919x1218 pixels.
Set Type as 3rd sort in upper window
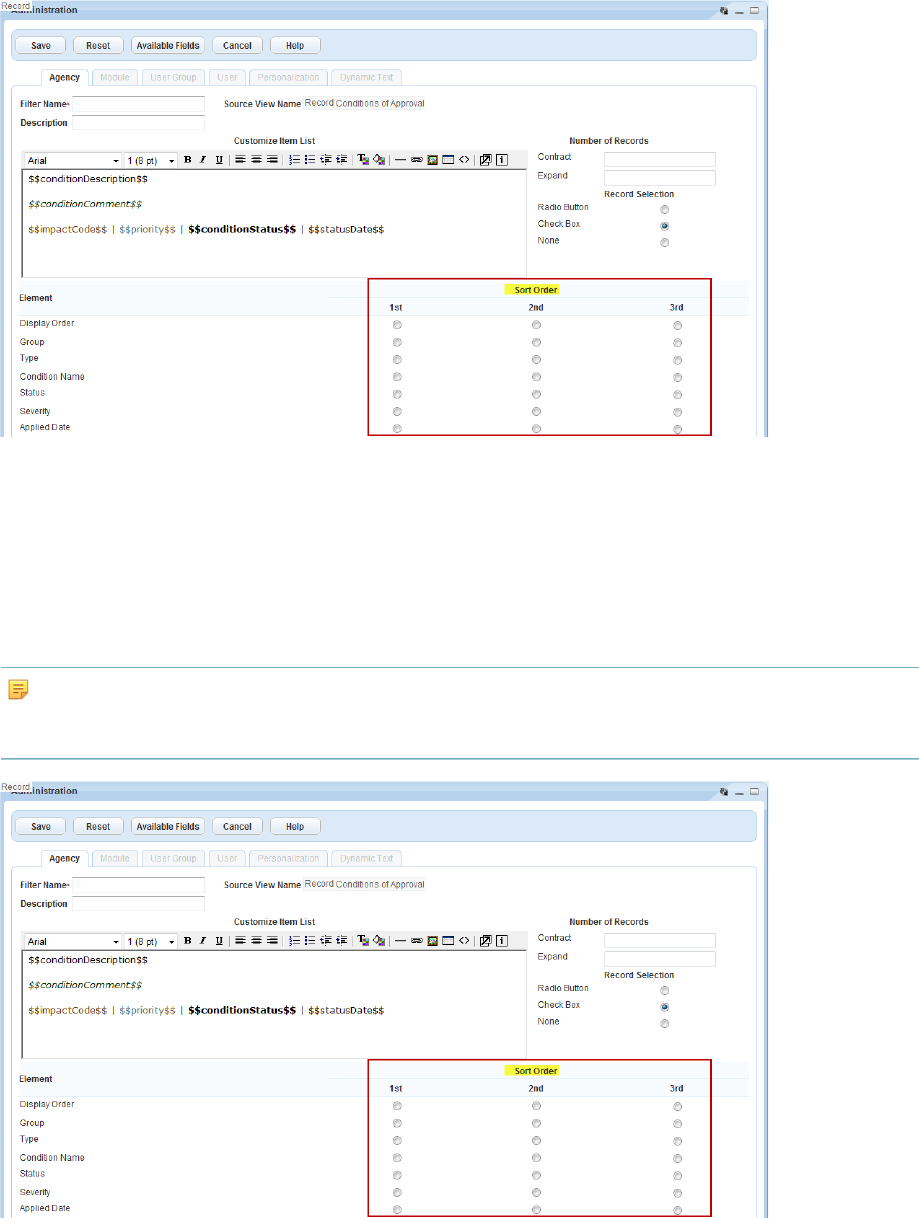coord(678,360)
